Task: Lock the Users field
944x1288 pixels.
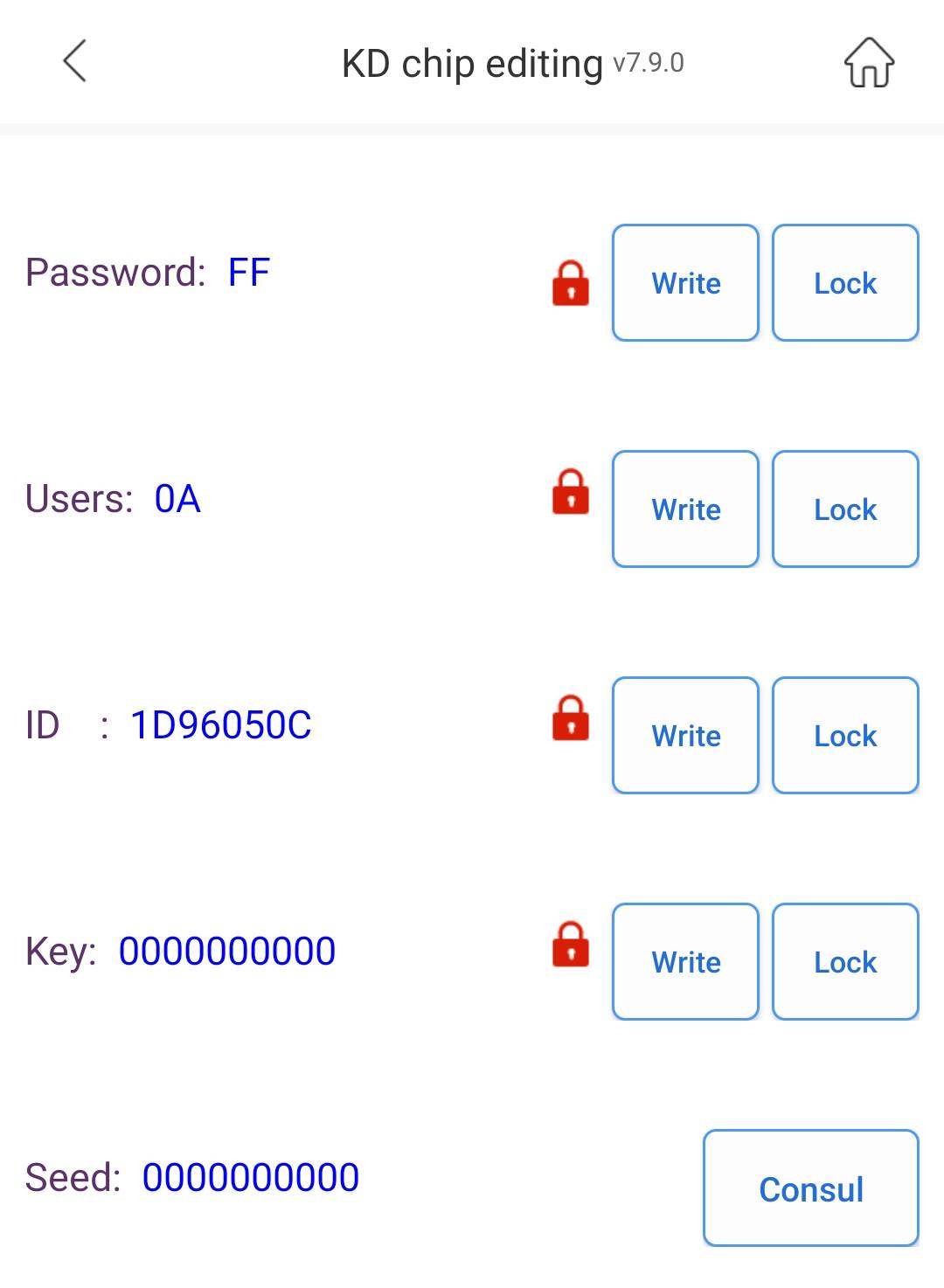Action: (845, 509)
